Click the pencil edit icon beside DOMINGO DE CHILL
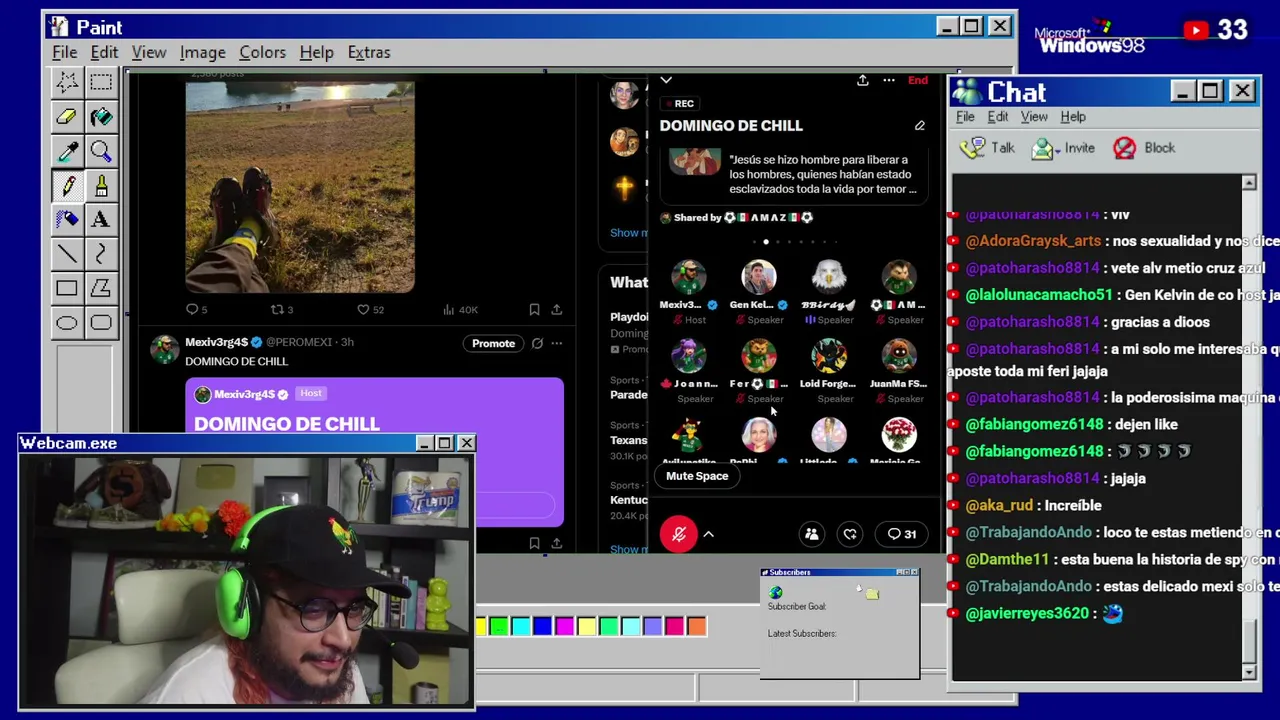 pyautogui.click(x=920, y=126)
